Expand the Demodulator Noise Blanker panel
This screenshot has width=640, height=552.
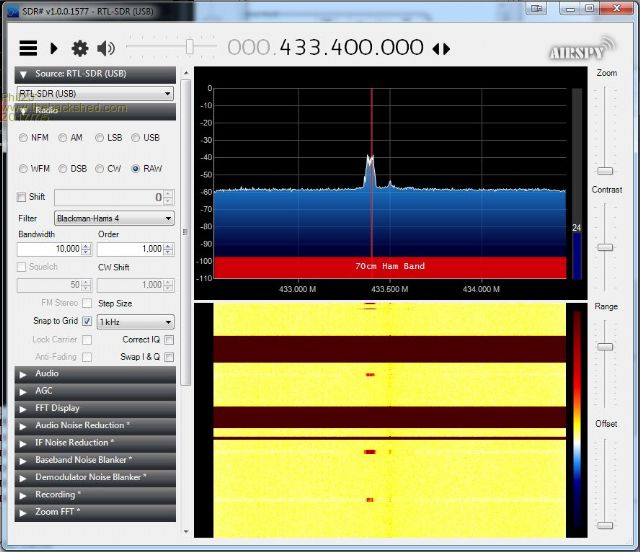point(95,478)
